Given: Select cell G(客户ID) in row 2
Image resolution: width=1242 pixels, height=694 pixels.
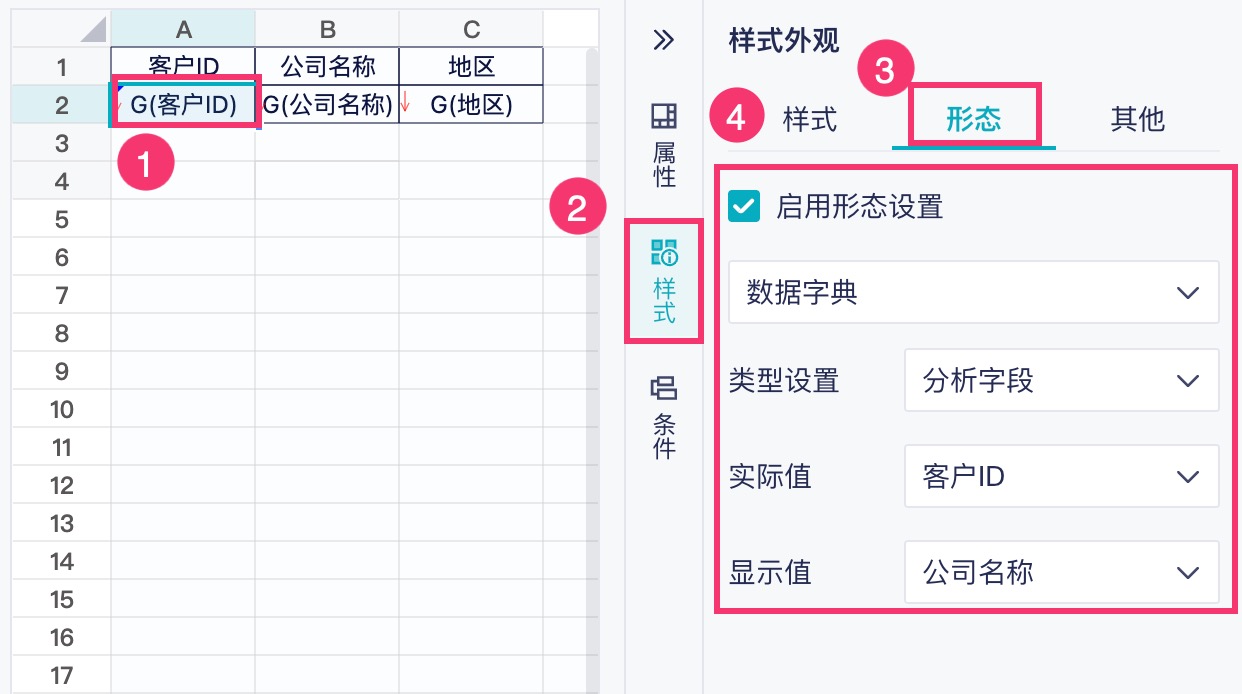Looking at the screenshot, I should [x=184, y=105].
